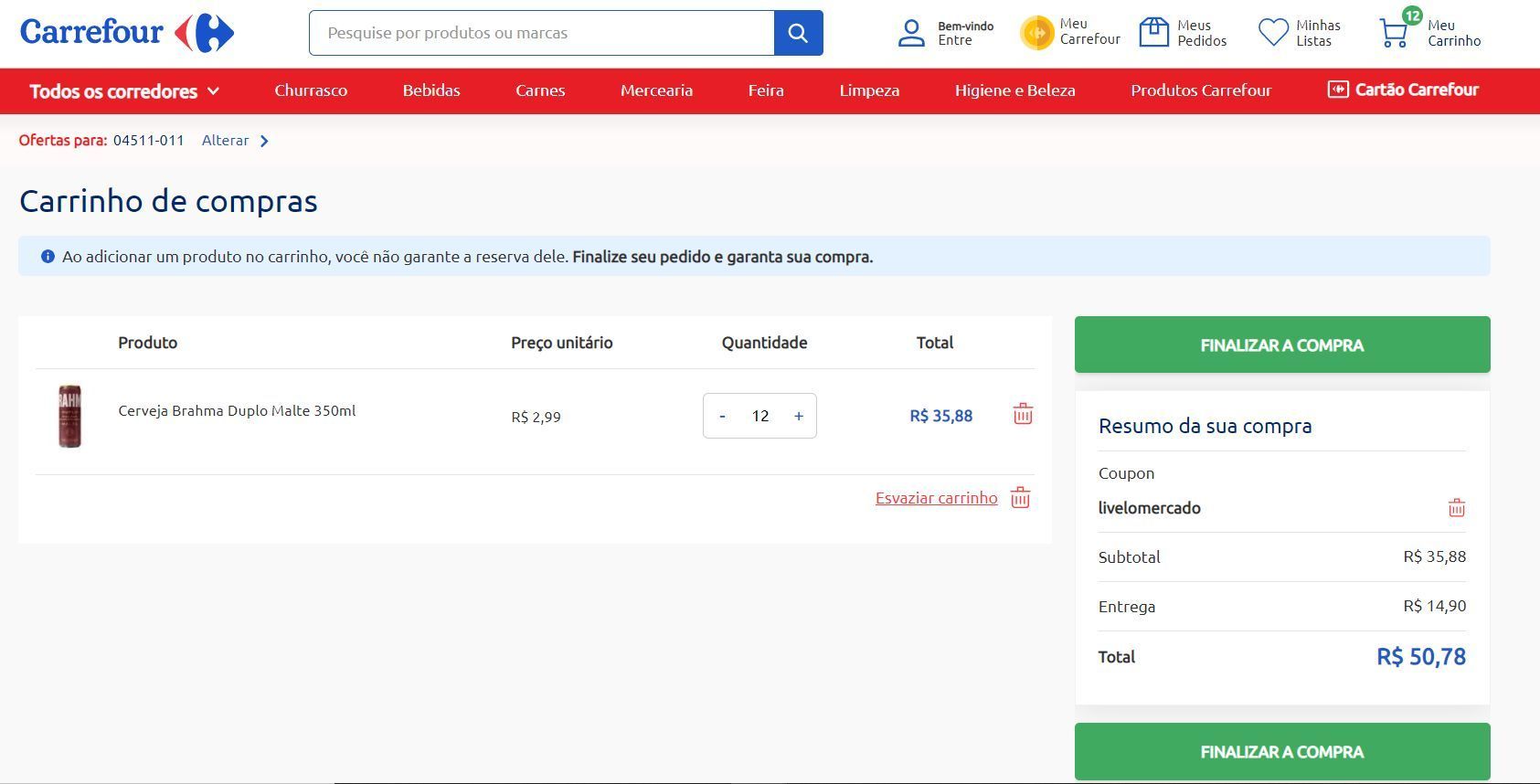Screen dimensions: 1540x784
Task: Click the bottom FINALIZAR A COMPRA button
Action: [1282, 751]
